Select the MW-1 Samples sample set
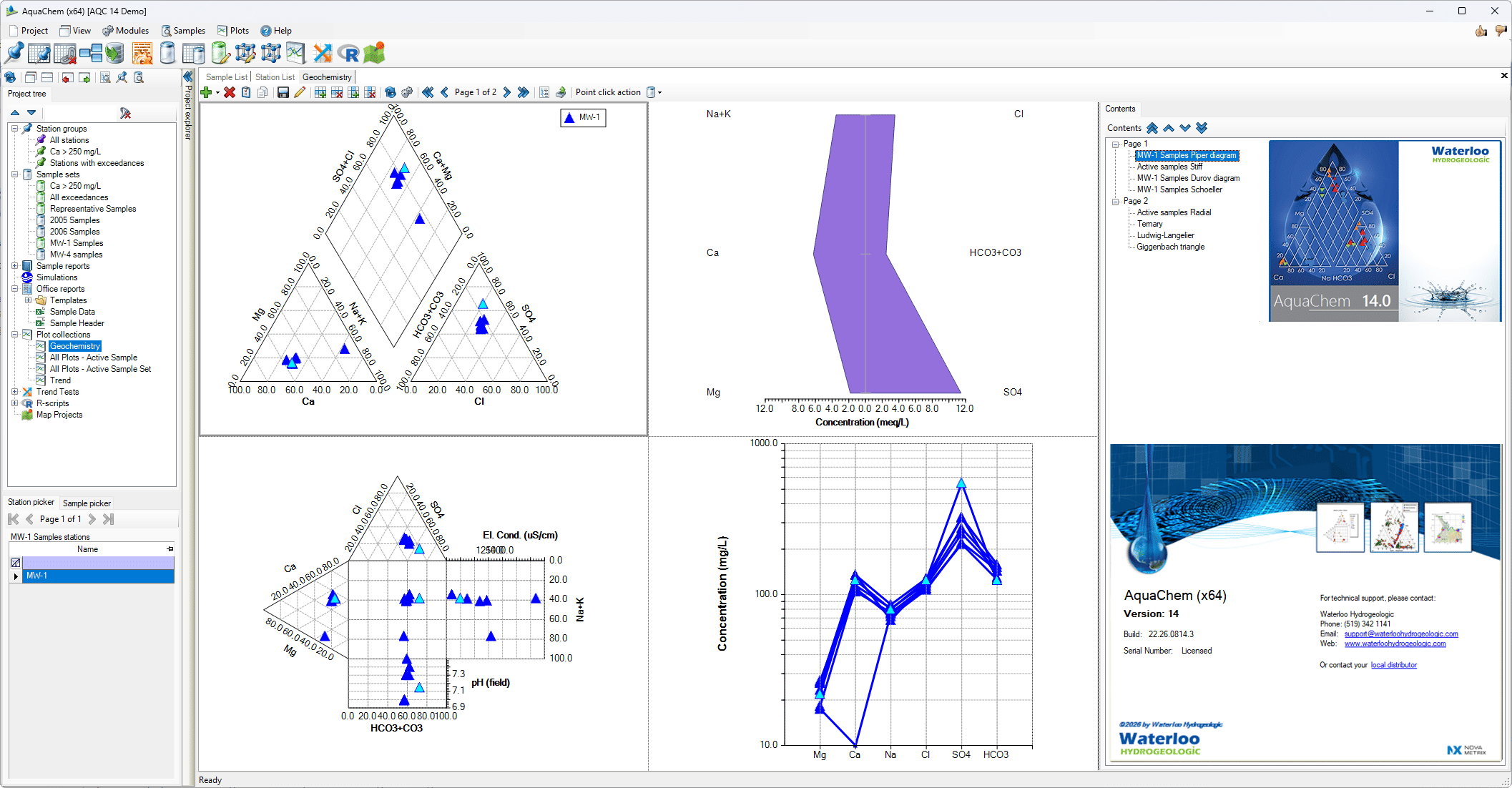 click(x=76, y=243)
